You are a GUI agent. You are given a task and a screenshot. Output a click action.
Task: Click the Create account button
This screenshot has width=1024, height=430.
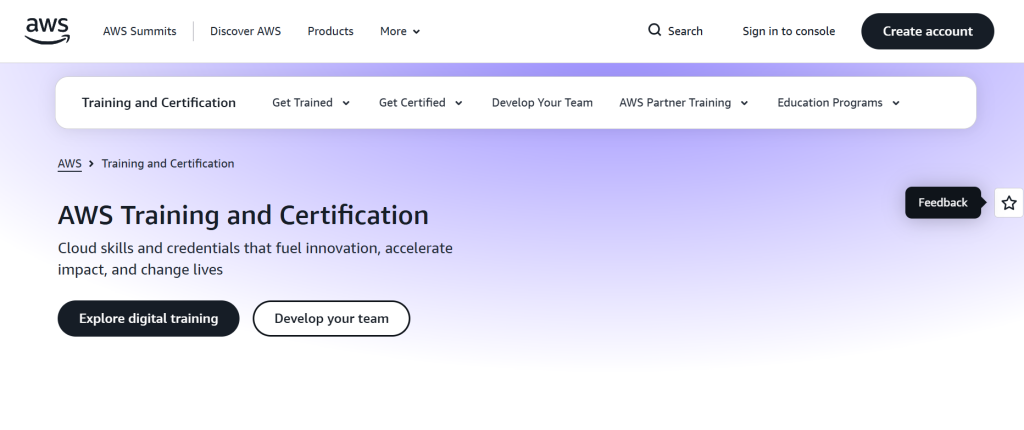927,31
